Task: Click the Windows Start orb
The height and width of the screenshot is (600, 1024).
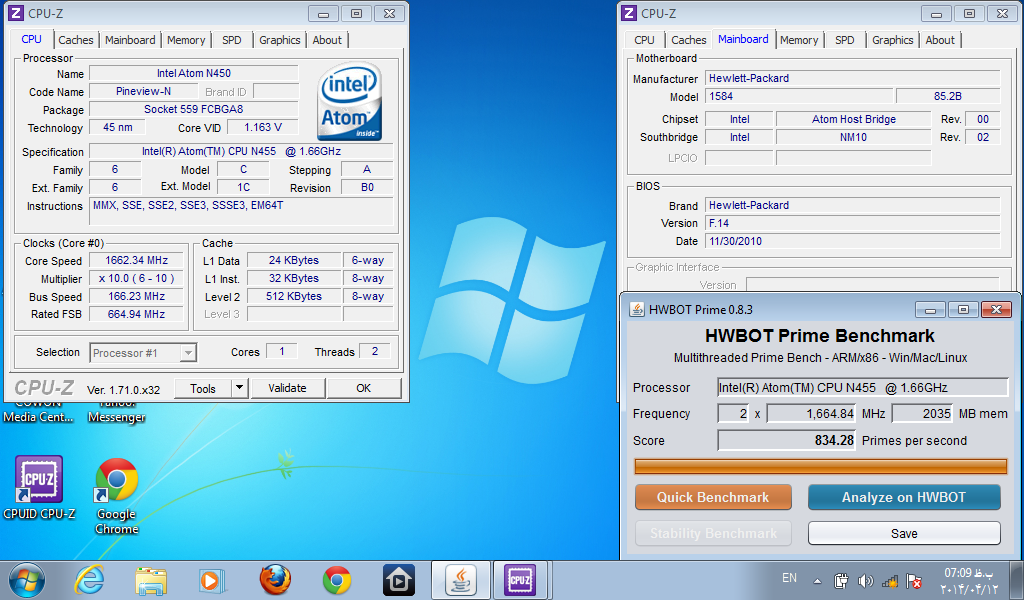Action: (x=27, y=580)
